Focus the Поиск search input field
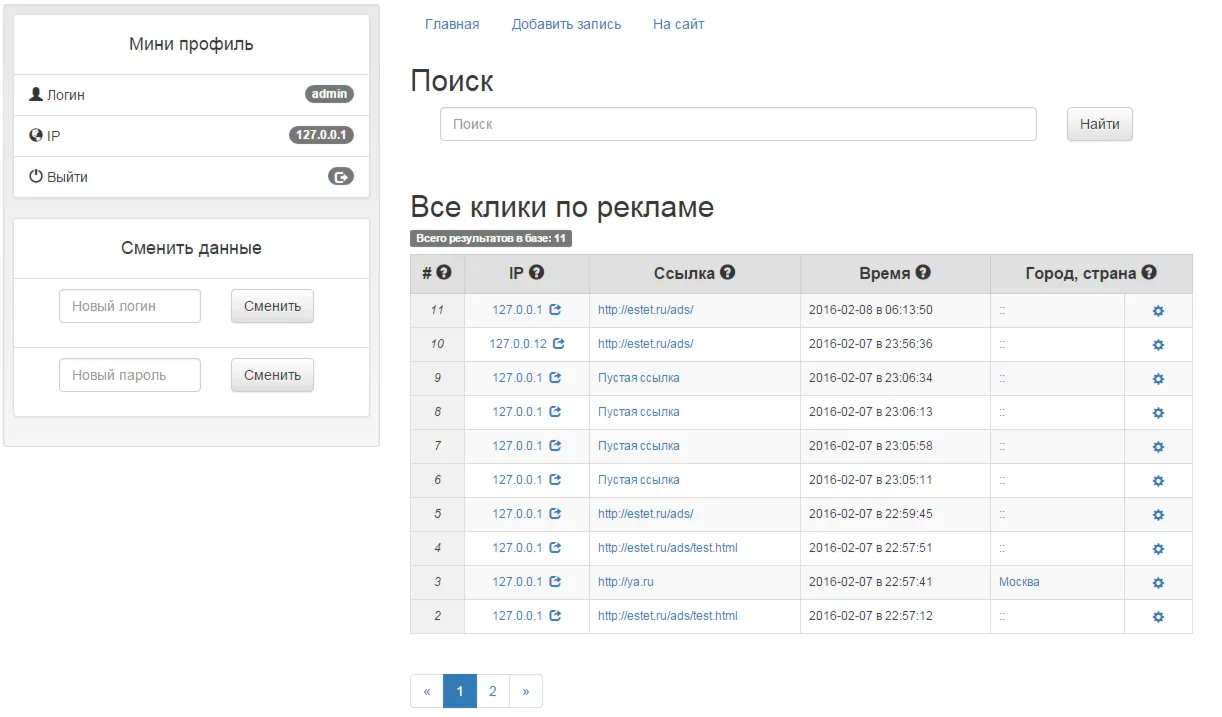This screenshot has height=717, width=1222. coord(738,124)
